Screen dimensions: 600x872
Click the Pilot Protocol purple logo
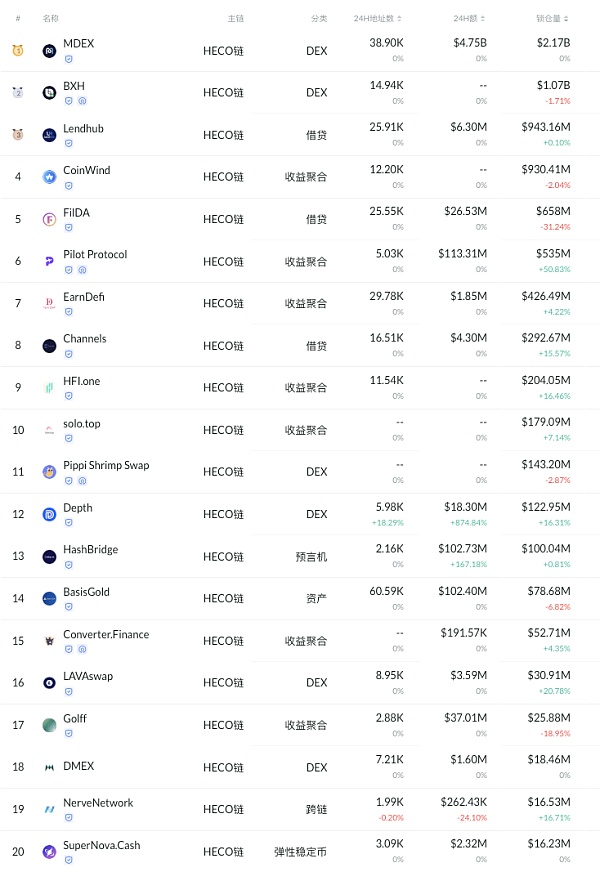(x=49, y=261)
